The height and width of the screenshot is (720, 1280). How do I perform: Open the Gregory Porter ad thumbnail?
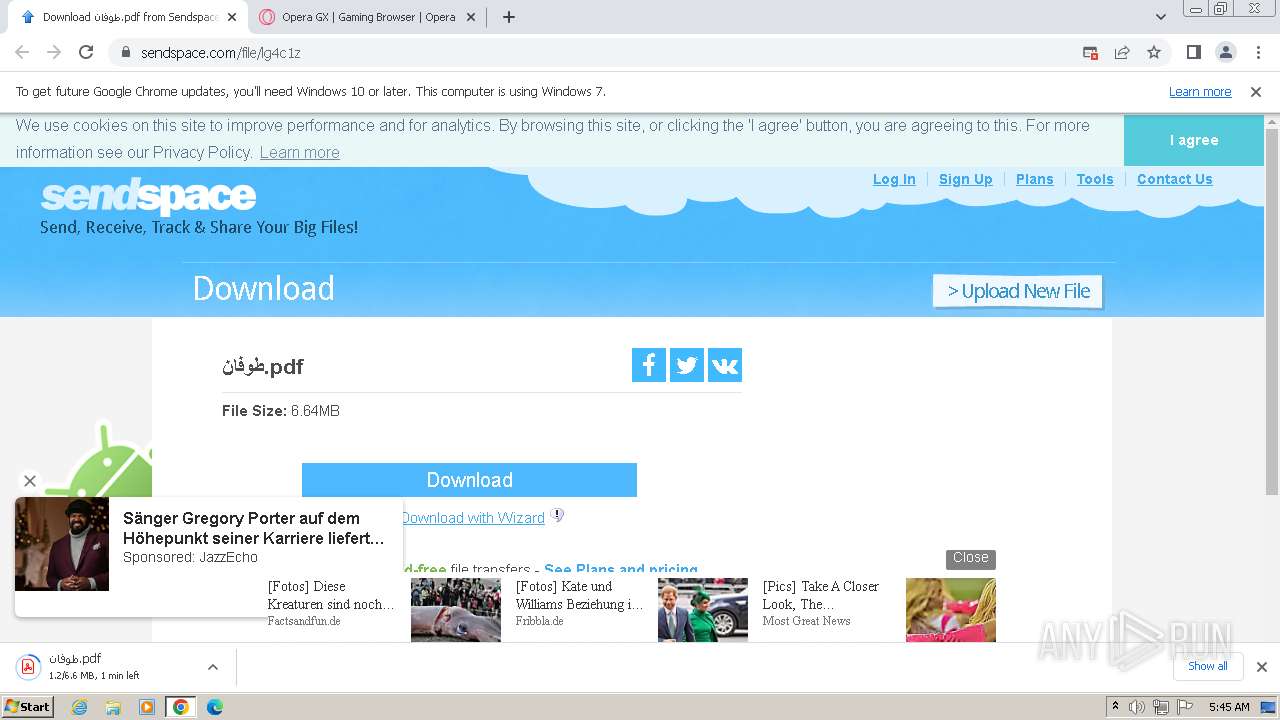tap(62, 544)
